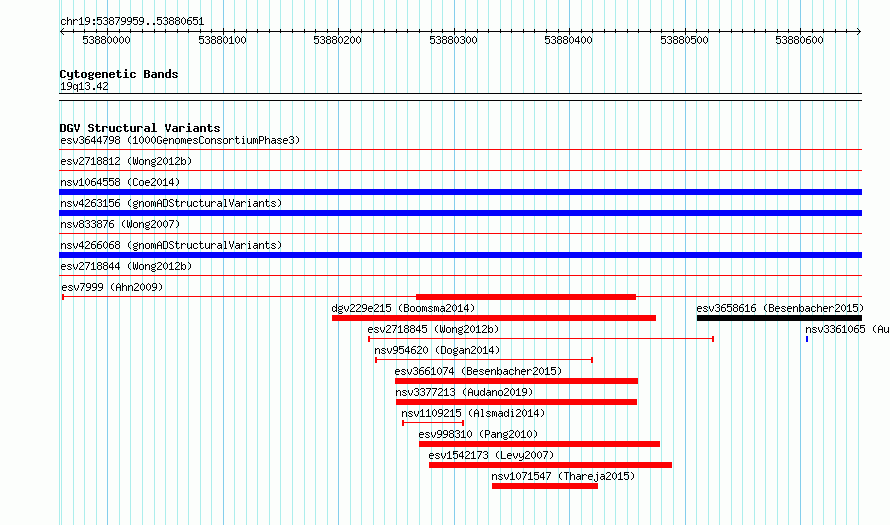This screenshot has height=525, width=890.
Task: Open the esv7999 (Ahn2009) label
Action: tap(112, 287)
